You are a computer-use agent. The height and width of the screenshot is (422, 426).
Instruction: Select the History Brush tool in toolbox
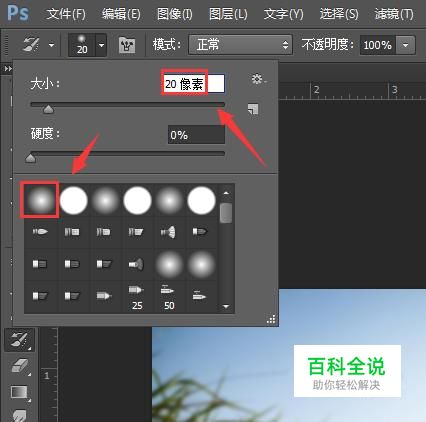[x=19, y=340]
